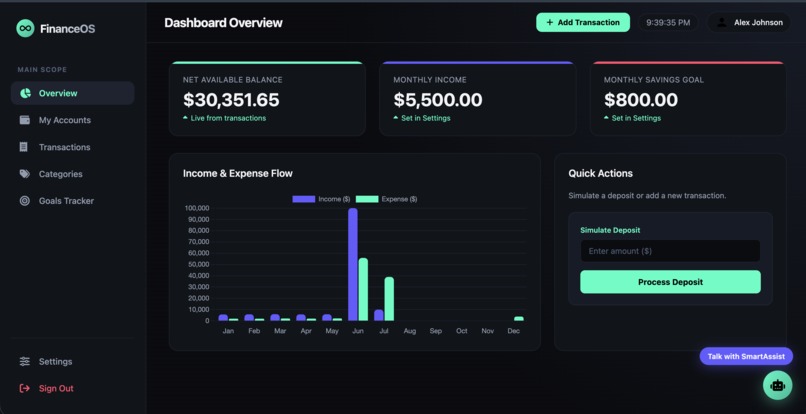
Task: Click the Goals Tracker target icon
Action: click(25, 201)
